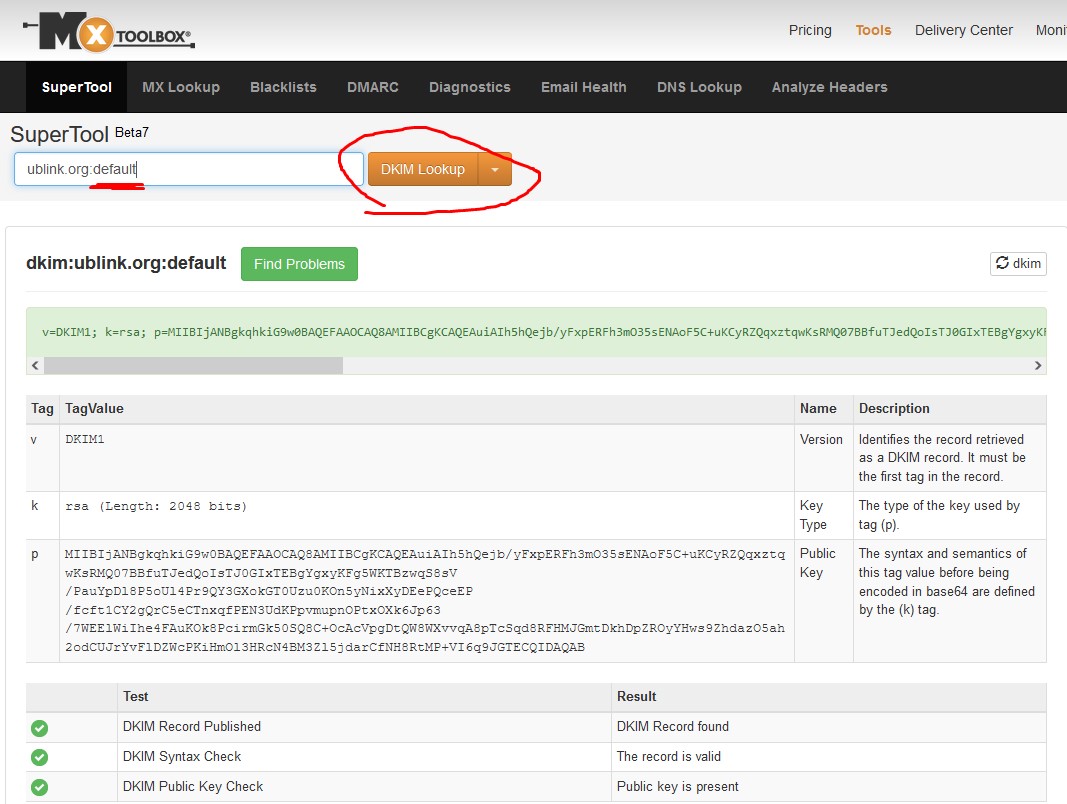Click green check icon for DKIM Record Published
This screenshot has height=804, width=1067.
coord(39,728)
